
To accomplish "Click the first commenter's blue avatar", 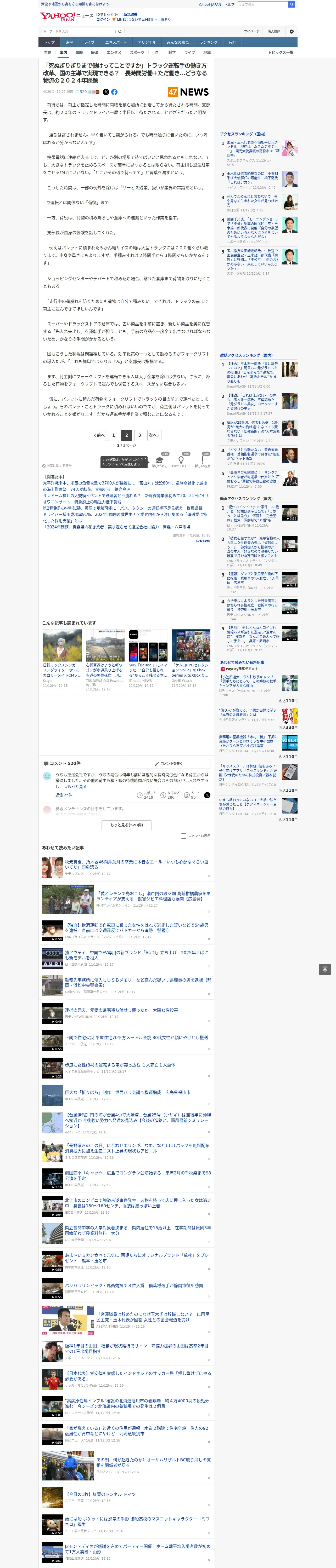I will [47, 776].
